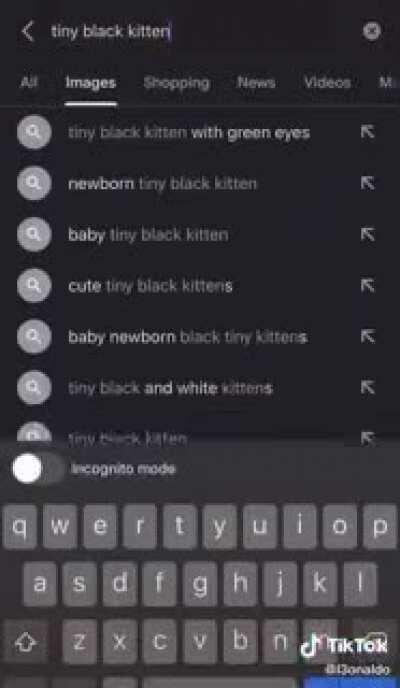Tap the 'q' key on keyboard

click(x=19, y=527)
